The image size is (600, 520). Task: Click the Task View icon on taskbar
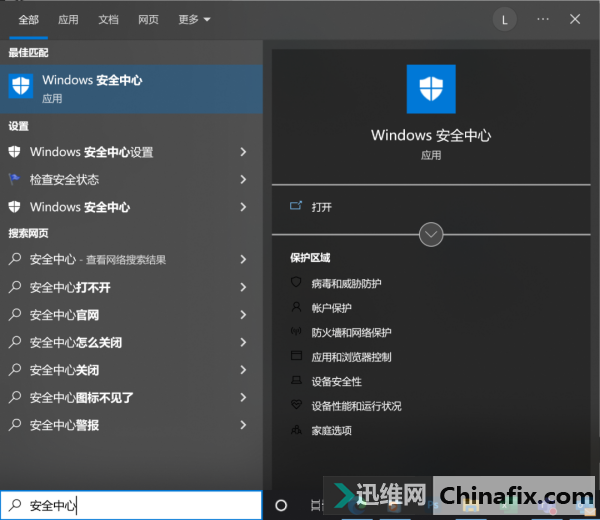point(316,505)
